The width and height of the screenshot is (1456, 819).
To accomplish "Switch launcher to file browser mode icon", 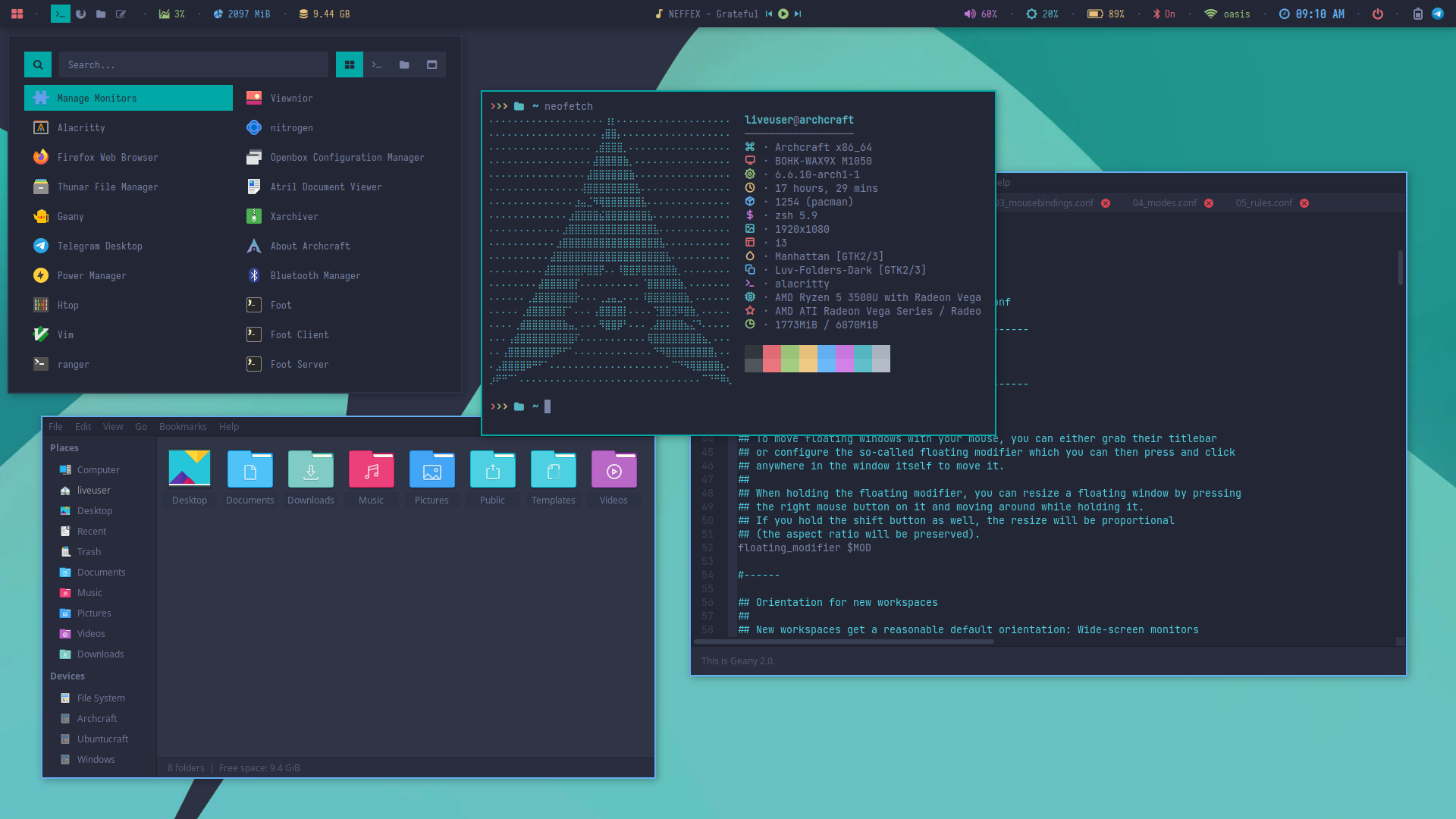I will (404, 64).
